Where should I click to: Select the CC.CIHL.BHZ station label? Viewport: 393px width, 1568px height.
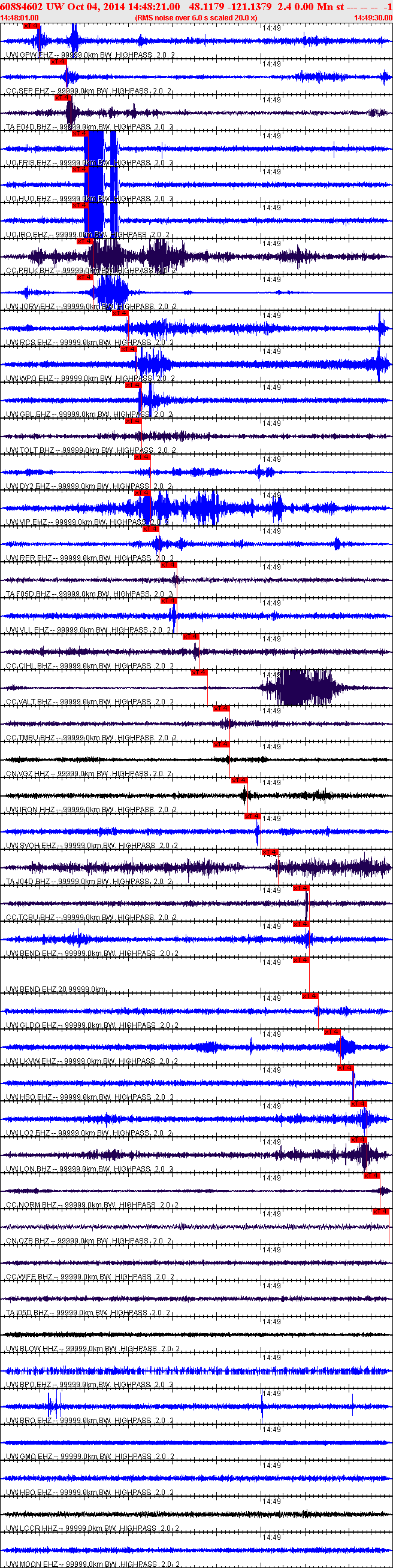[90, 666]
